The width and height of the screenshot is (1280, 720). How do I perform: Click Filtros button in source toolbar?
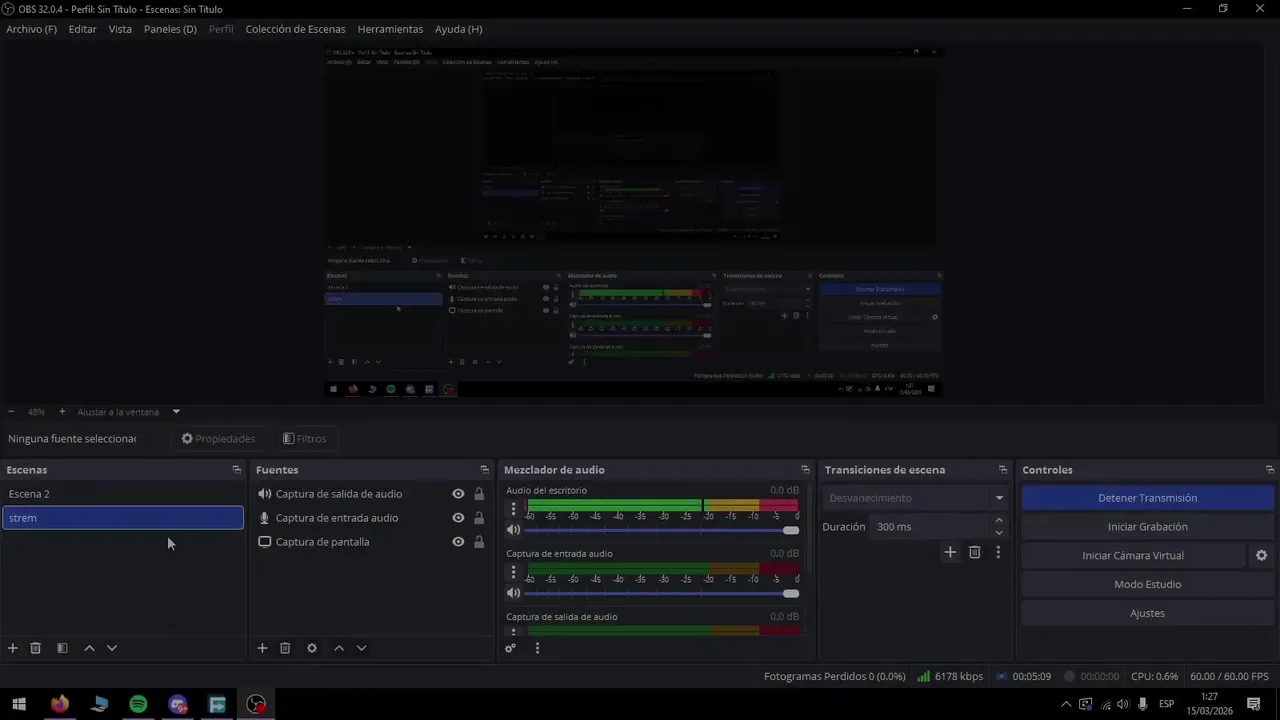305,439
